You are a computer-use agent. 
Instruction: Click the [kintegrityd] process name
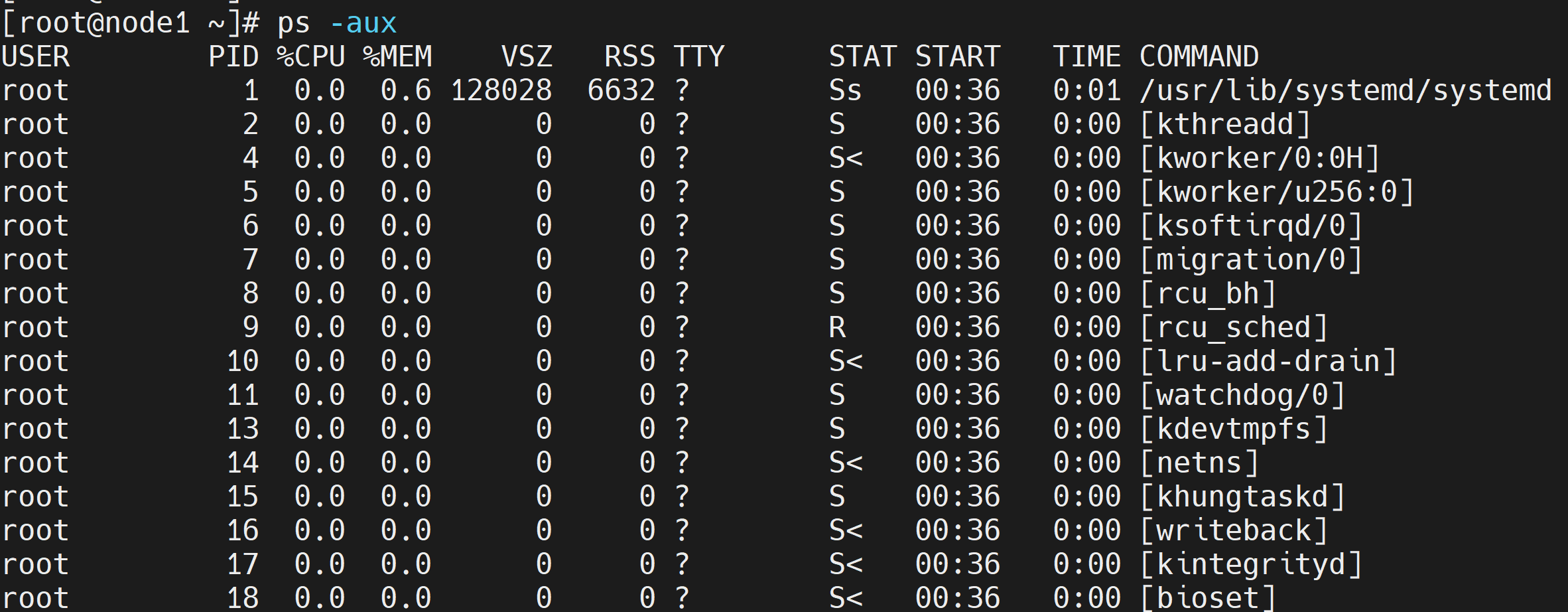1251,565
